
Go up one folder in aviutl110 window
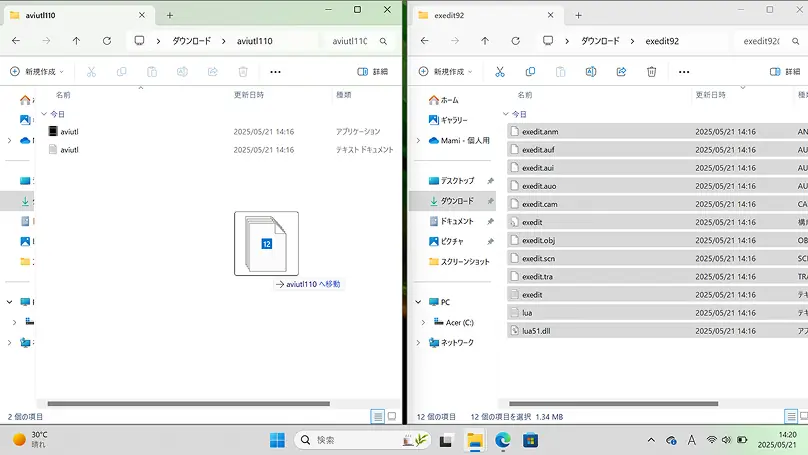[76, 41]
